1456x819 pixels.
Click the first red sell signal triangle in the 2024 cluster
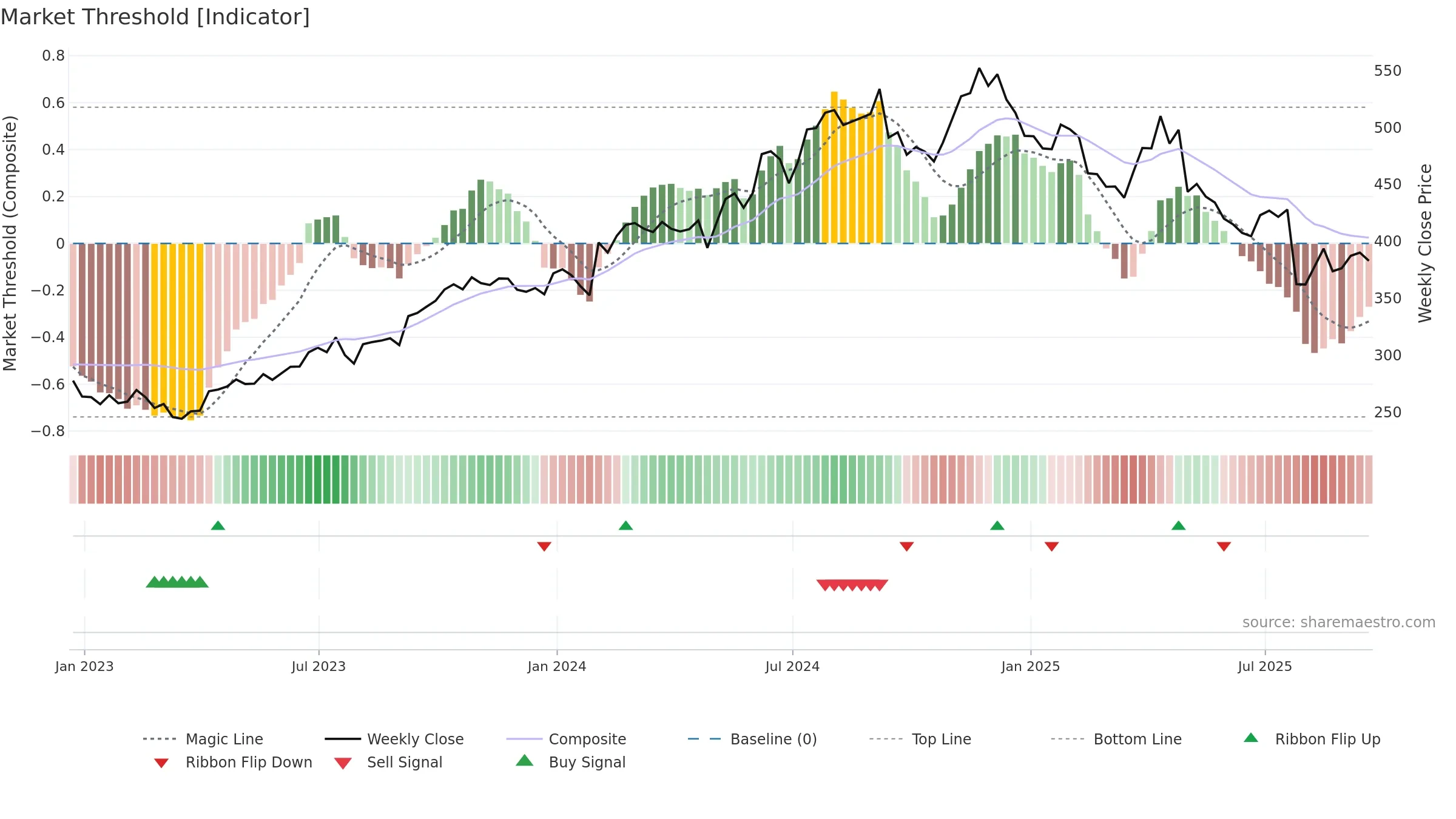(x=824, y=585)
